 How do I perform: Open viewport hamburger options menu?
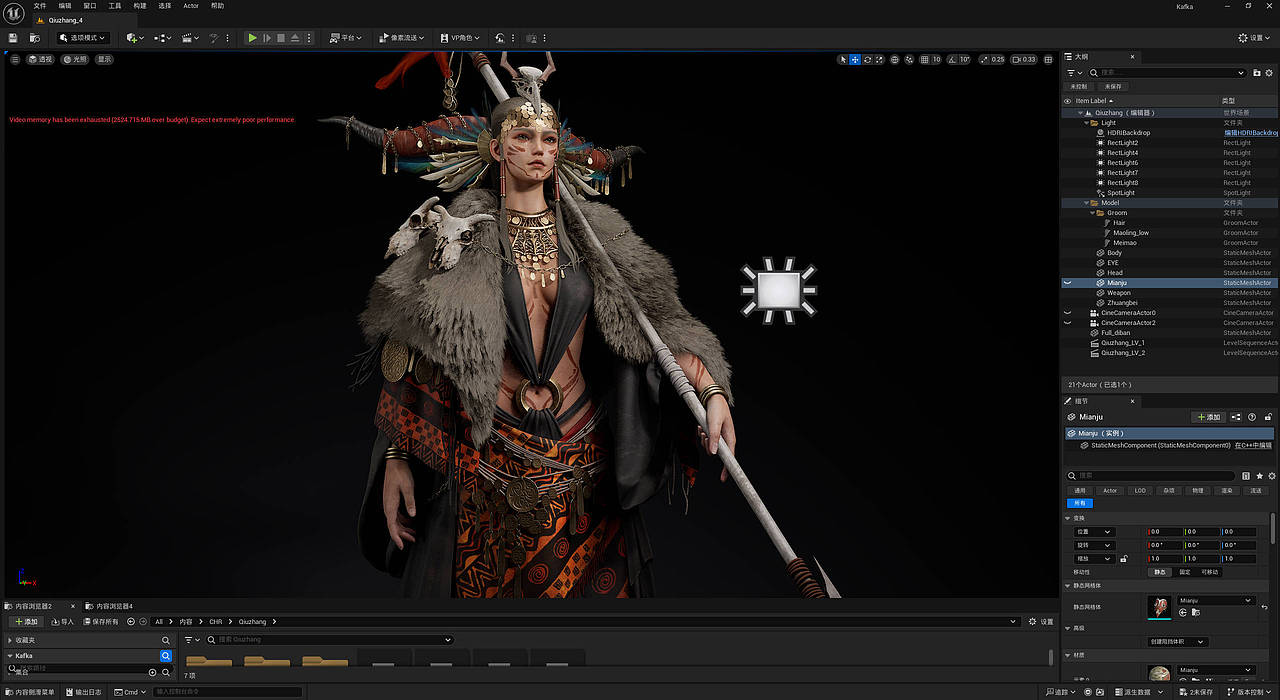click(15, 59)
